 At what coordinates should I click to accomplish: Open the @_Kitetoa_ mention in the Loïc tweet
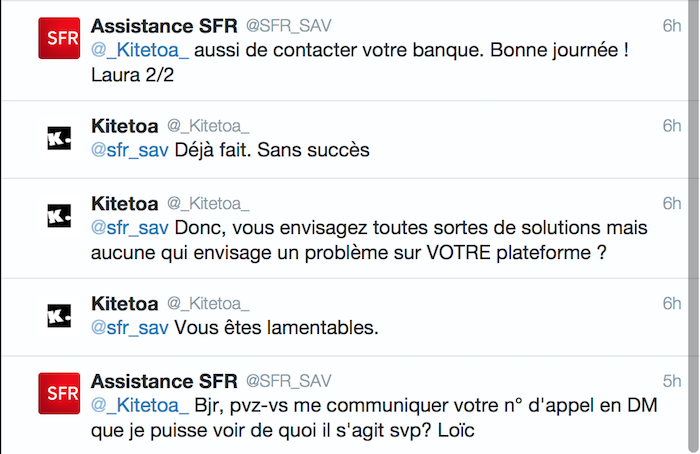click(x=140, y=406)
